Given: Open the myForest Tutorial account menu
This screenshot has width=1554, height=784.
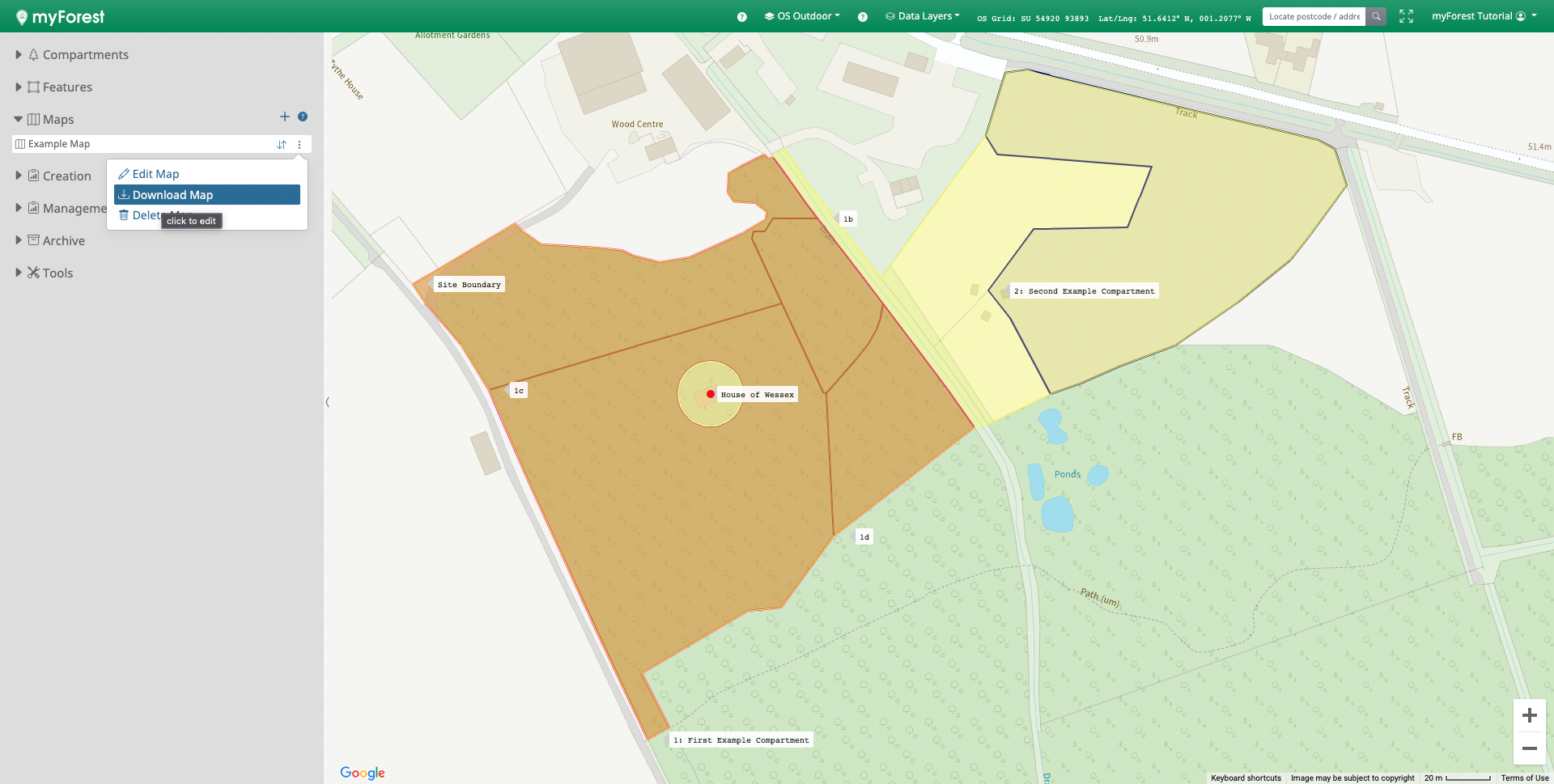Looking at the screenshot, I should 1484,16.
